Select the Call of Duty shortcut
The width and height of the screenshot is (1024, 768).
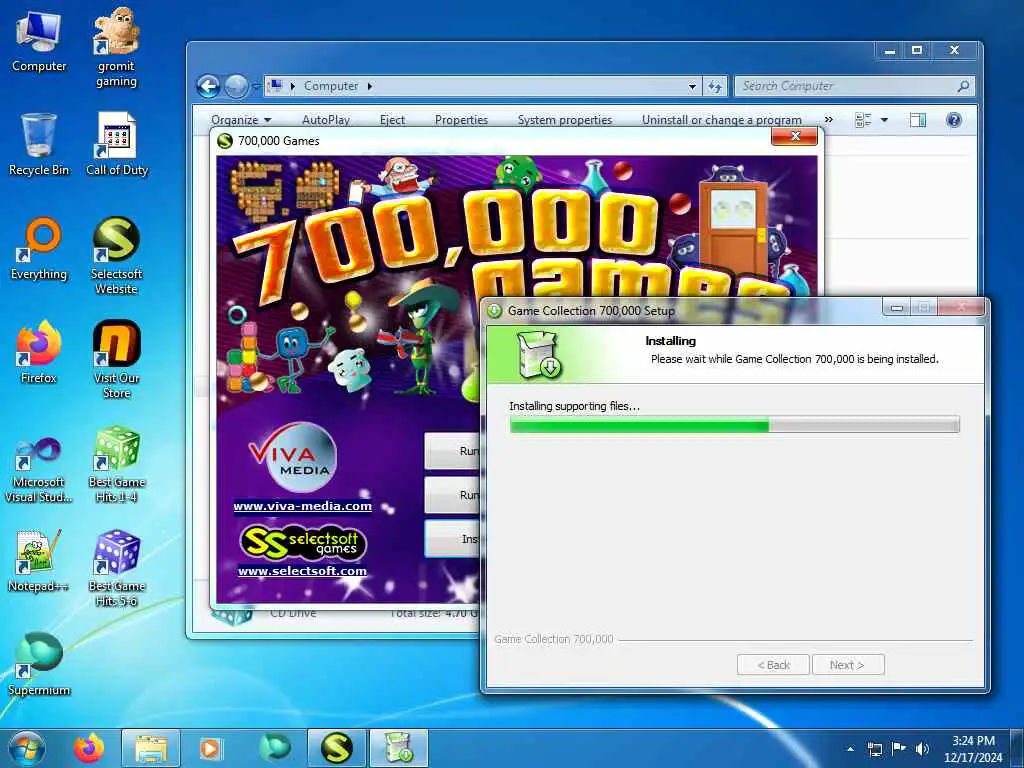click(117, 145)
